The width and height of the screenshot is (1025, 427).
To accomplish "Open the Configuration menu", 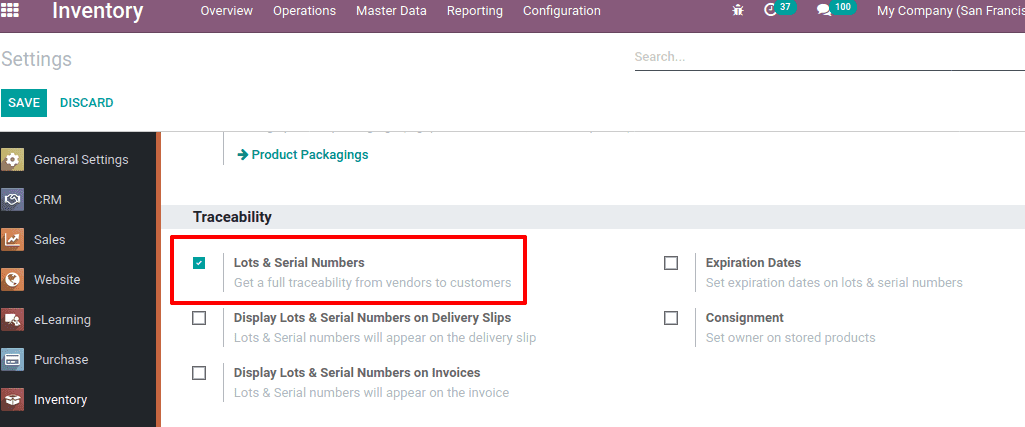I will [x=562, y=11].
